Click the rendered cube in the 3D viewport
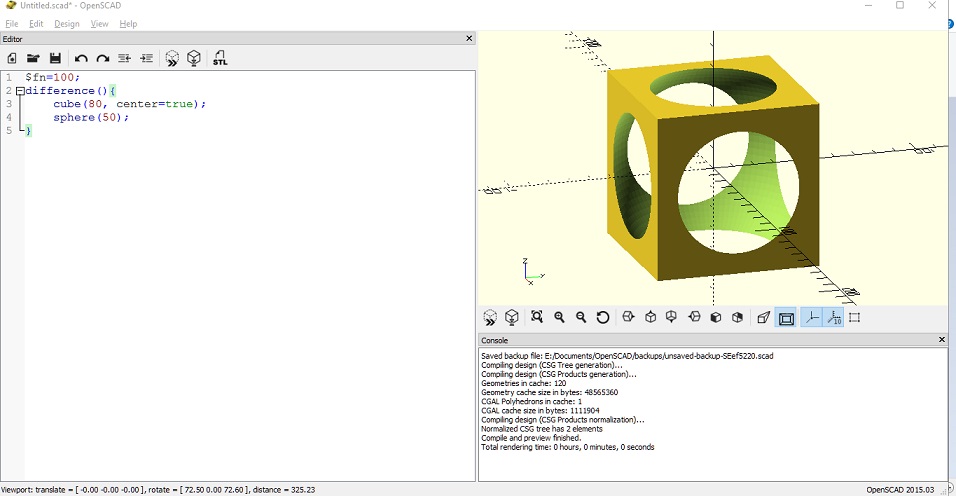The image size is (956, 496). coord(712,168)
